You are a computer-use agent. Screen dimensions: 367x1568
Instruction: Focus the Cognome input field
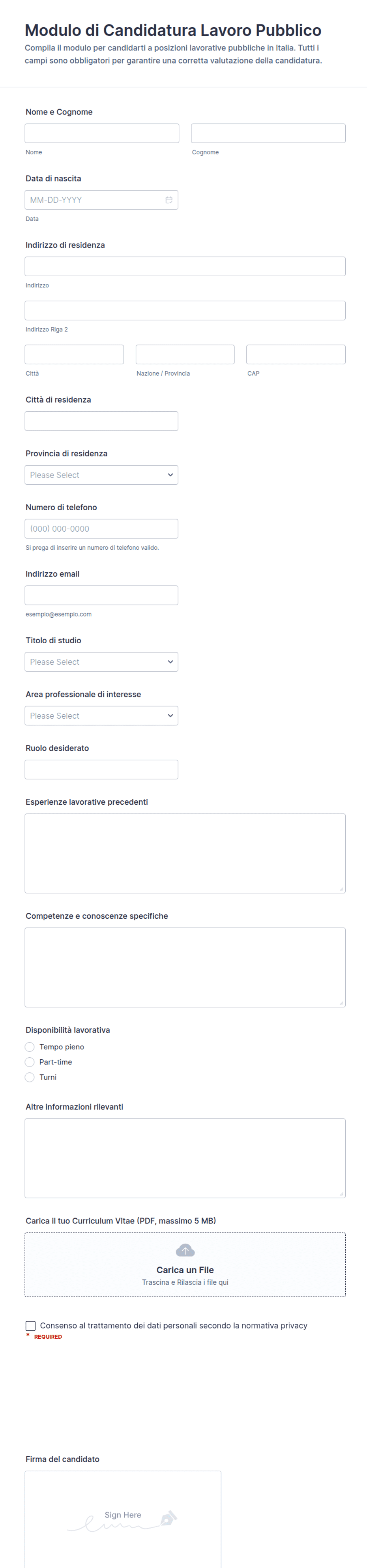coord(268,133)
